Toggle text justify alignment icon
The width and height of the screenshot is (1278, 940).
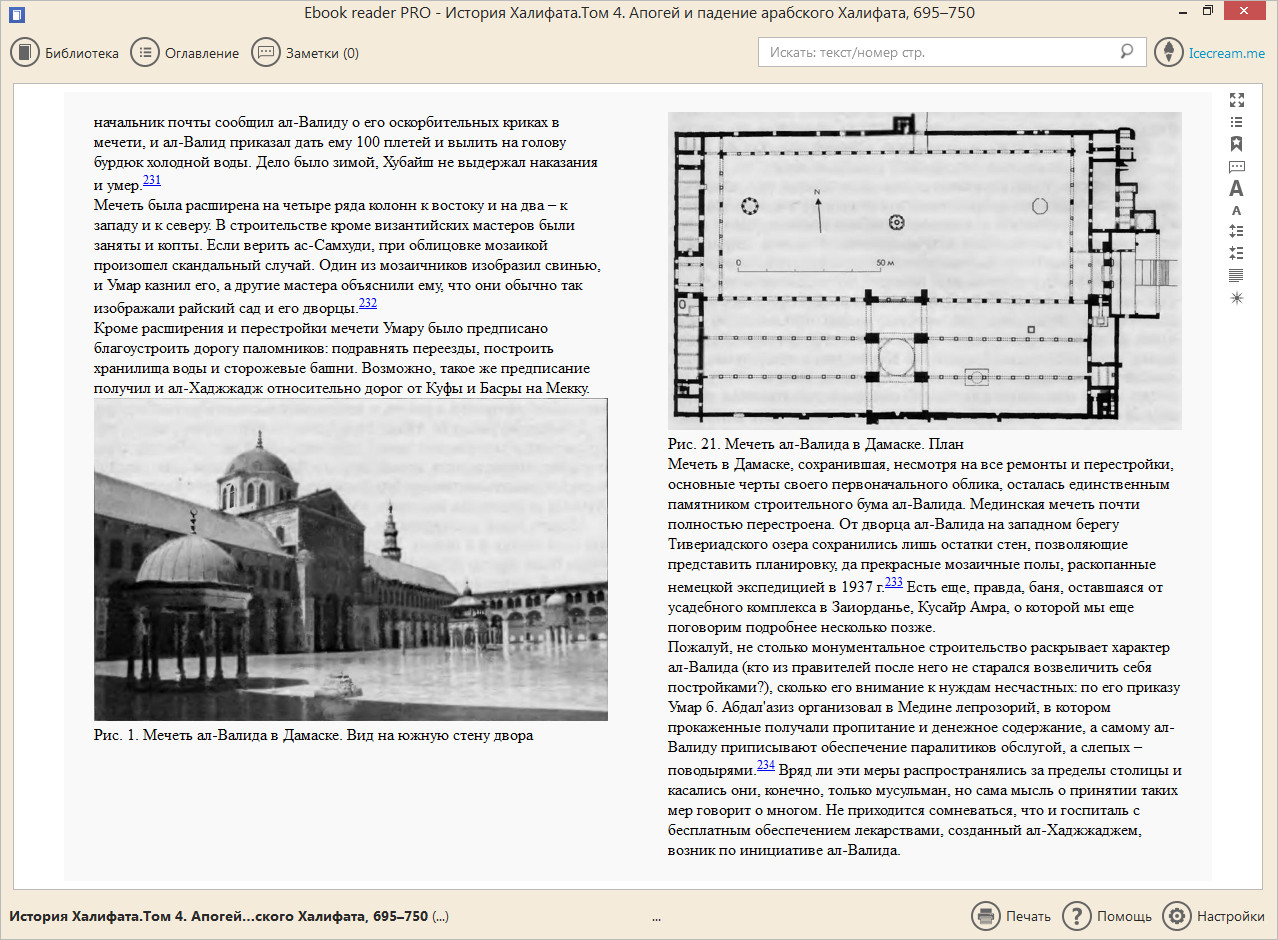1237,275
